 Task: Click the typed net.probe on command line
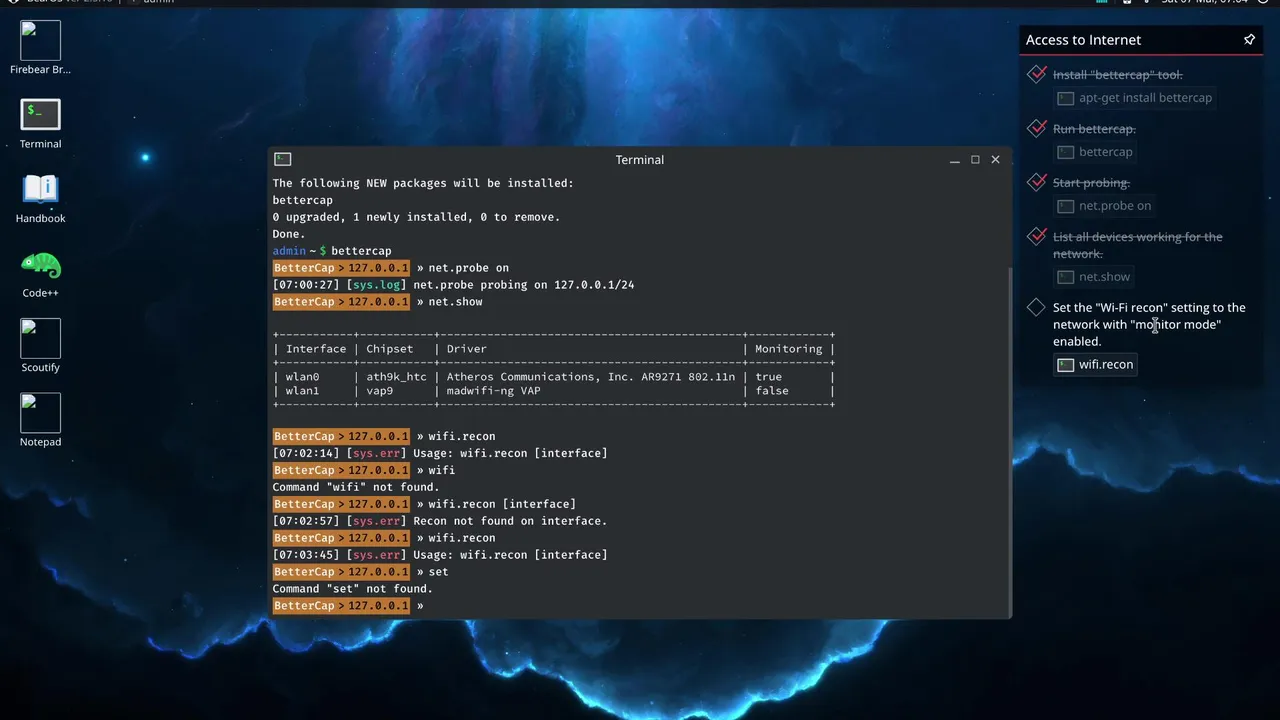[x=468, y=268]
